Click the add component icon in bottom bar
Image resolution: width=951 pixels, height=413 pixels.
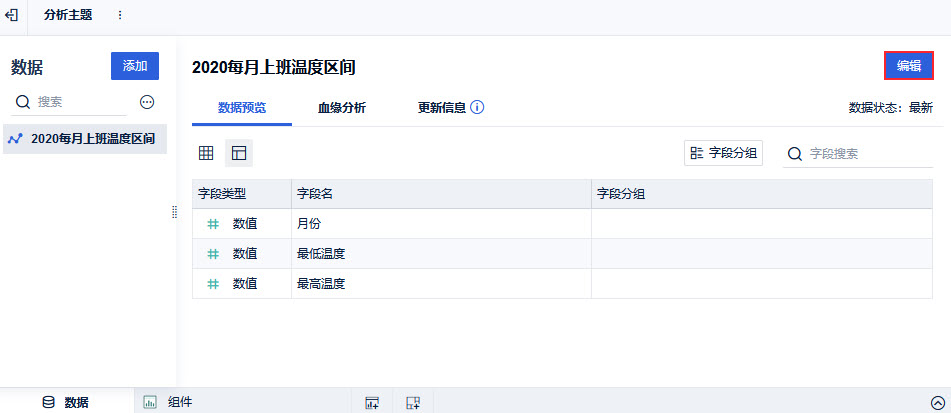(x=372, y=402)
